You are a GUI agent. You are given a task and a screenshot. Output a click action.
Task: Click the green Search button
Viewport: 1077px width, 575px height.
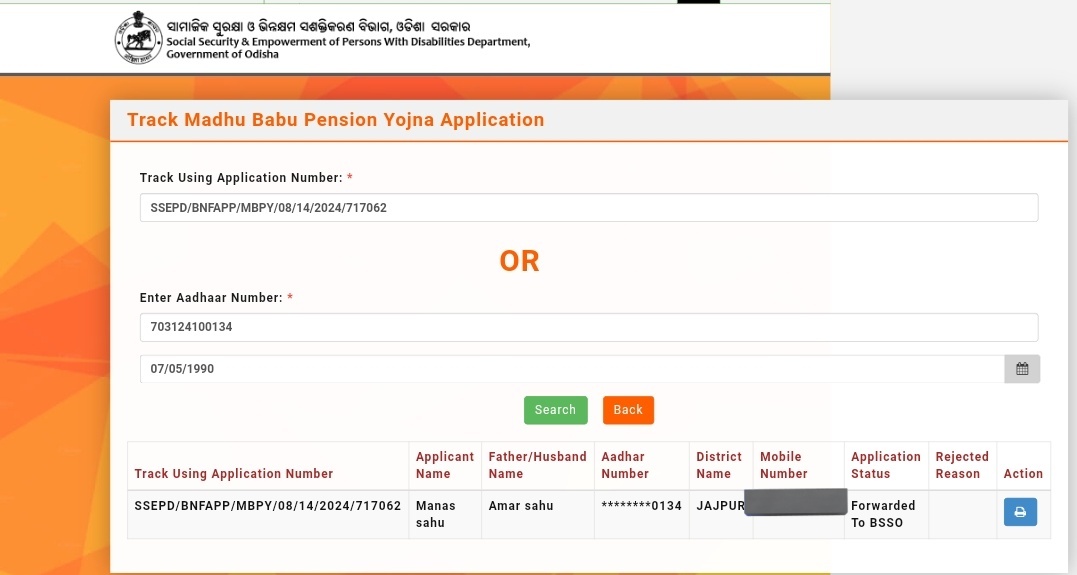[x=556, y=410]
